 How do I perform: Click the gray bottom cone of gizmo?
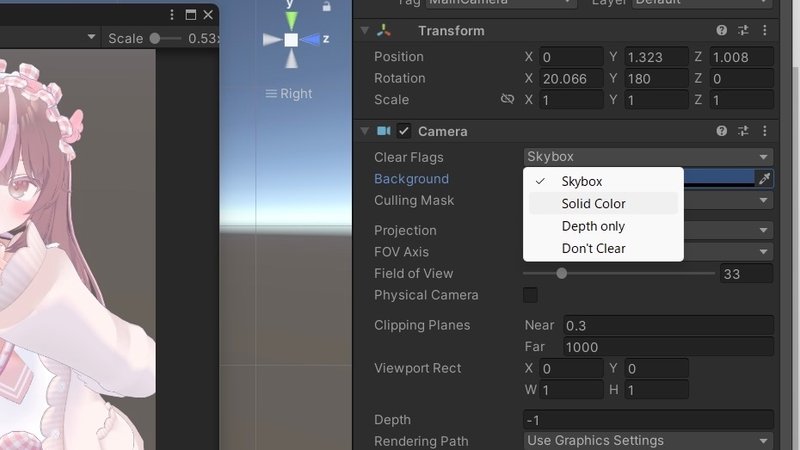[x=291, y=59]
